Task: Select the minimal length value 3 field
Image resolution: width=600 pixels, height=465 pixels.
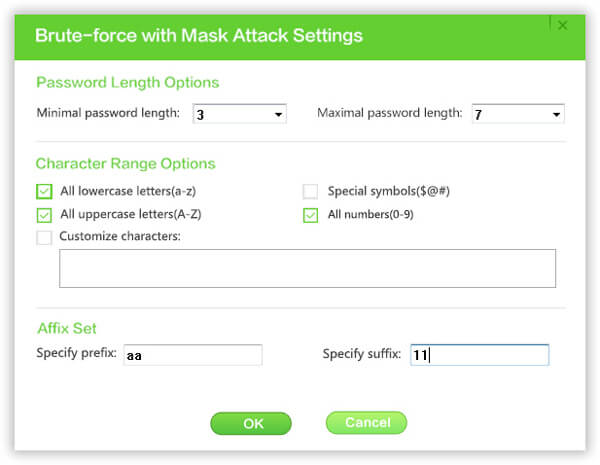Action: (240, 114)
